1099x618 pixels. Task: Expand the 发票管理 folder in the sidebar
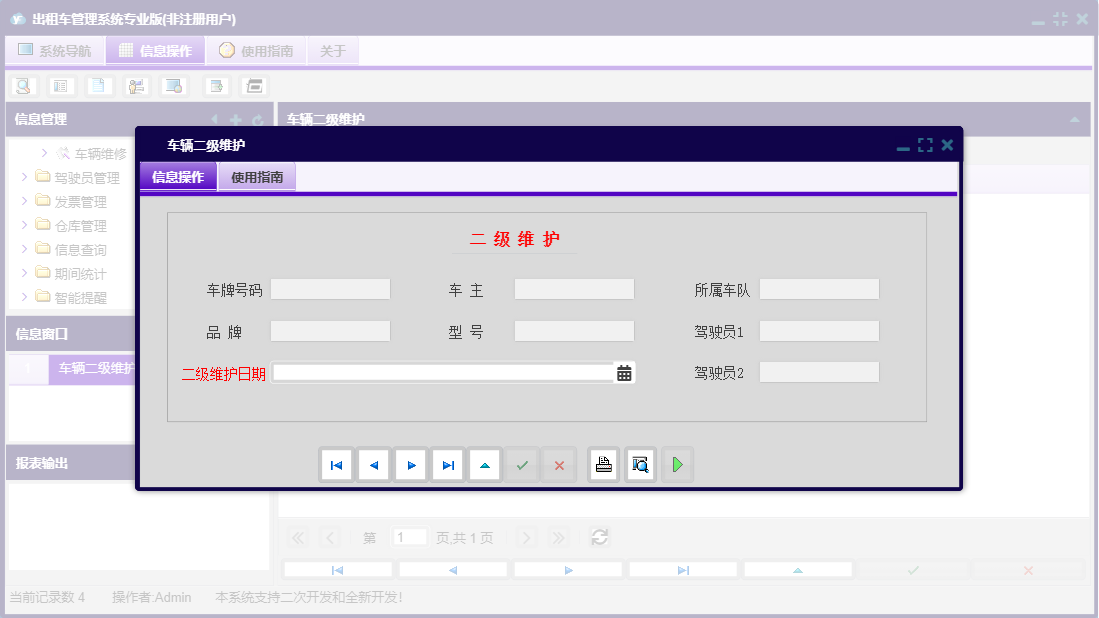[25, 200]
